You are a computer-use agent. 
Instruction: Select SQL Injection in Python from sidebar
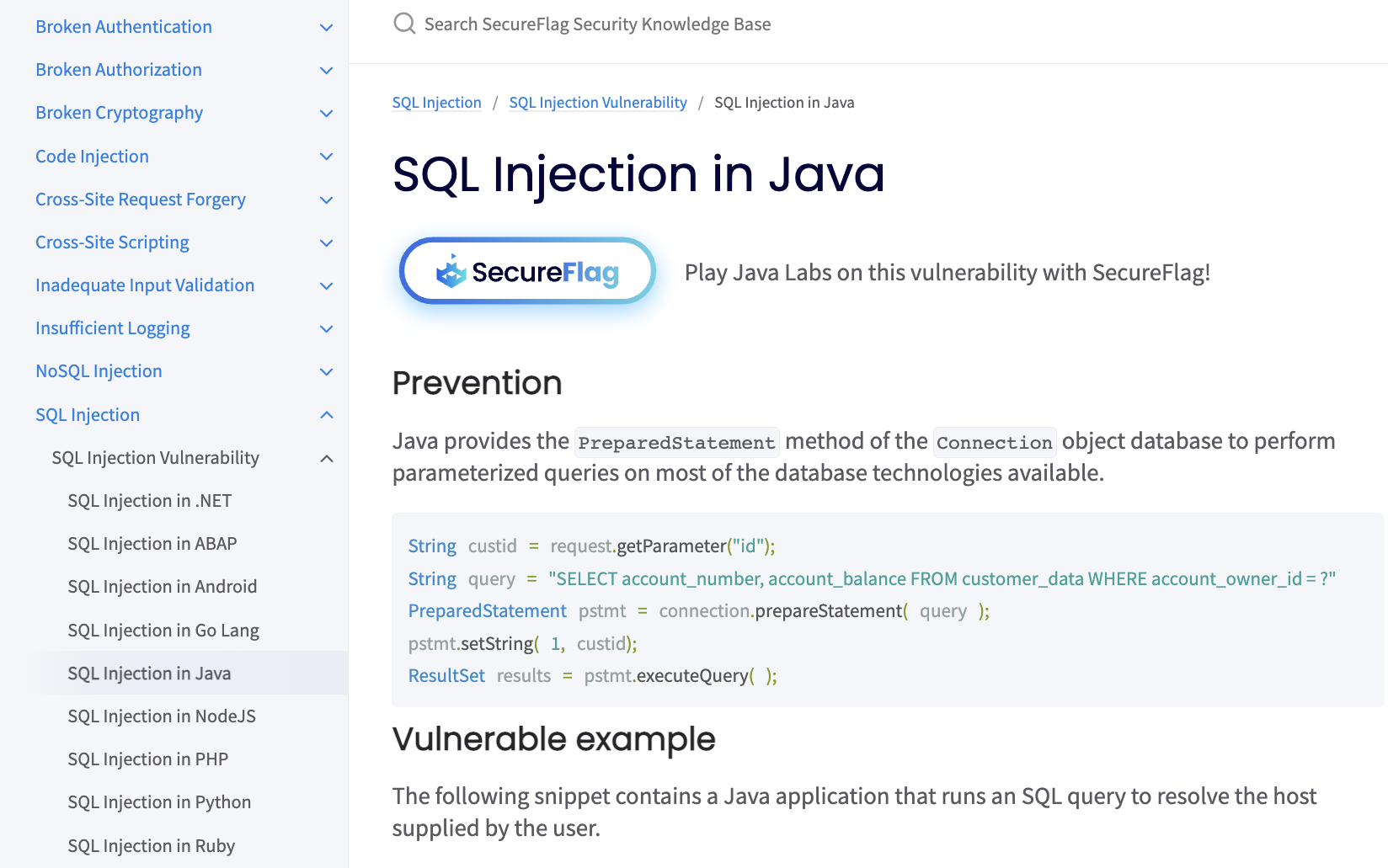pyautogui.click(x=159, y=801)
